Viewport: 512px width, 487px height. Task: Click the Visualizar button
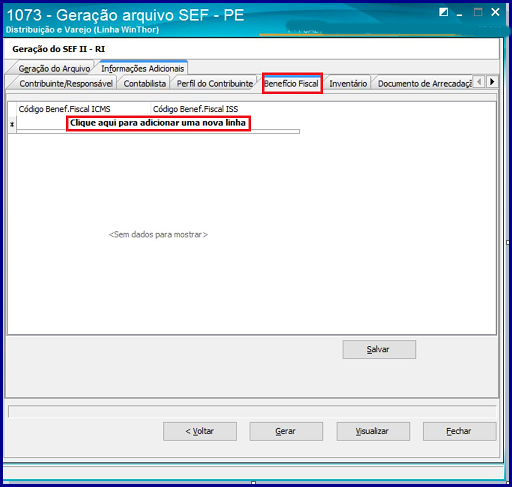pyautogui.click(x=373, y=431)
